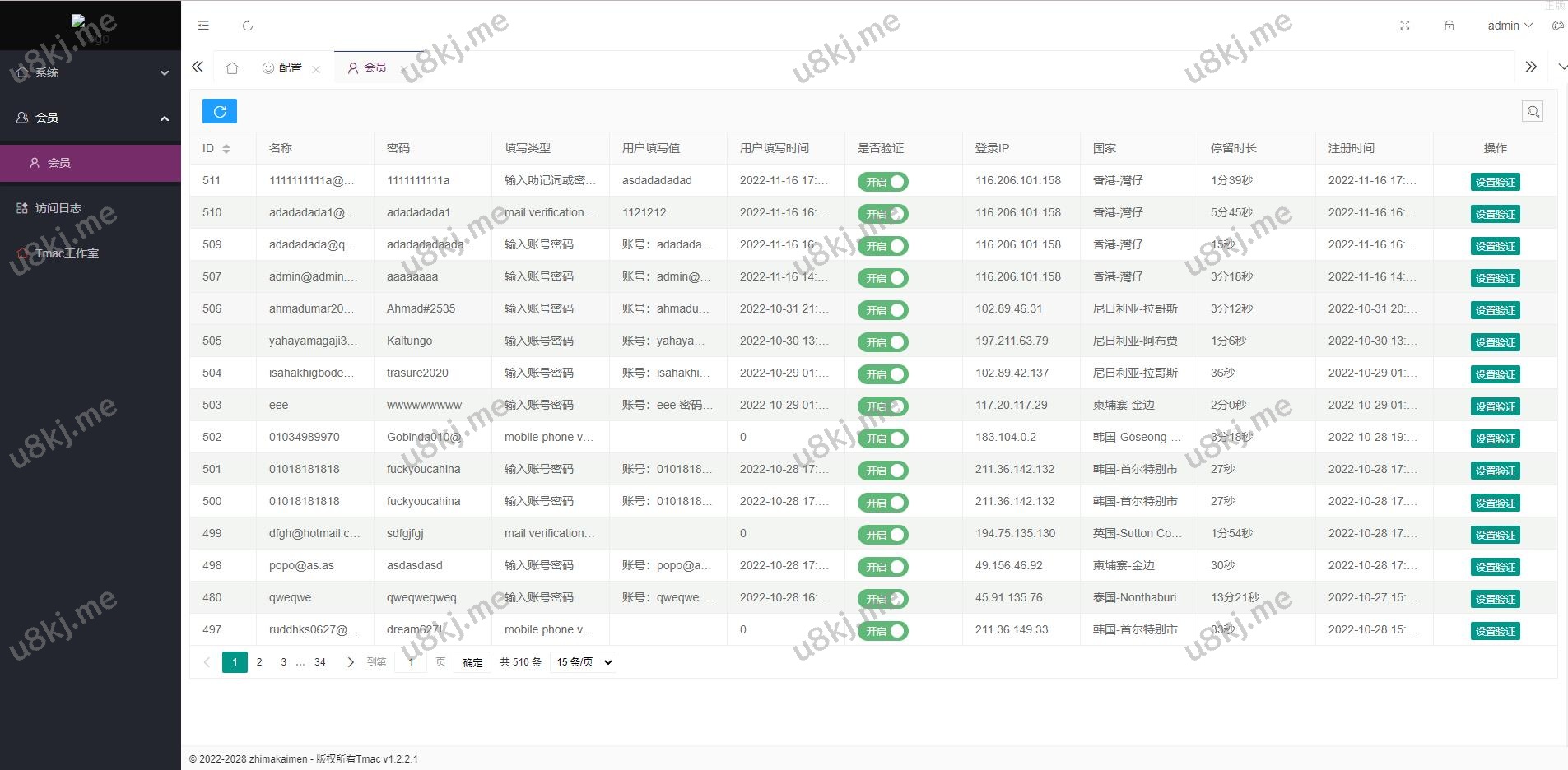The width and height of the screenshot is (1568, 770).
Task: Click the blue table reload button
Action: pos(220,111)
